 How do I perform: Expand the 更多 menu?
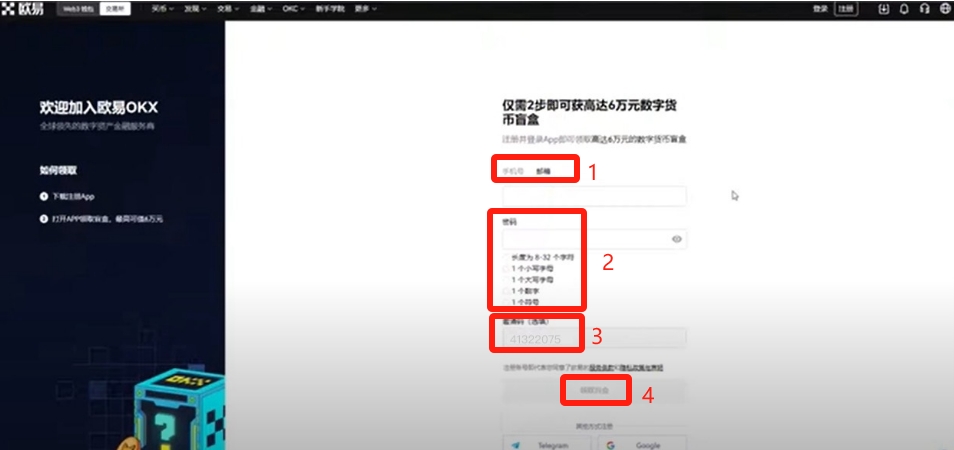[366, 9]
